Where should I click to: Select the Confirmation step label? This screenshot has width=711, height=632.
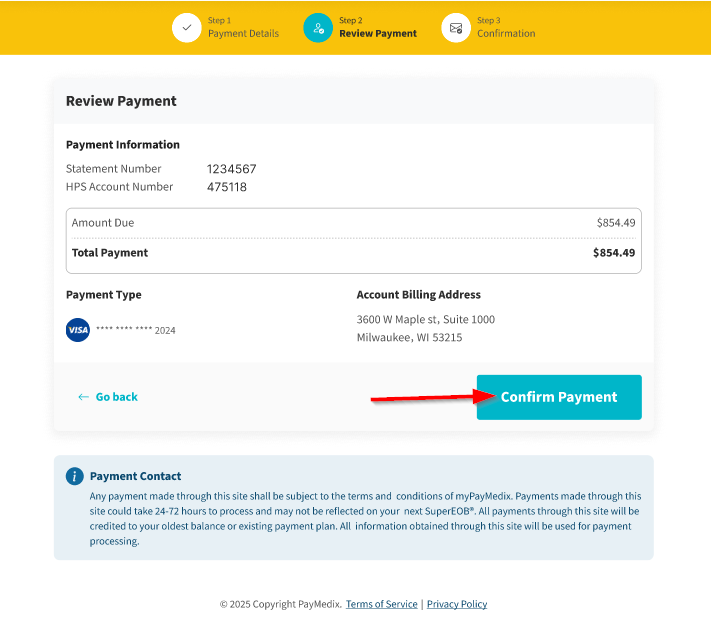pyautogui.click(x=506, y=33)
